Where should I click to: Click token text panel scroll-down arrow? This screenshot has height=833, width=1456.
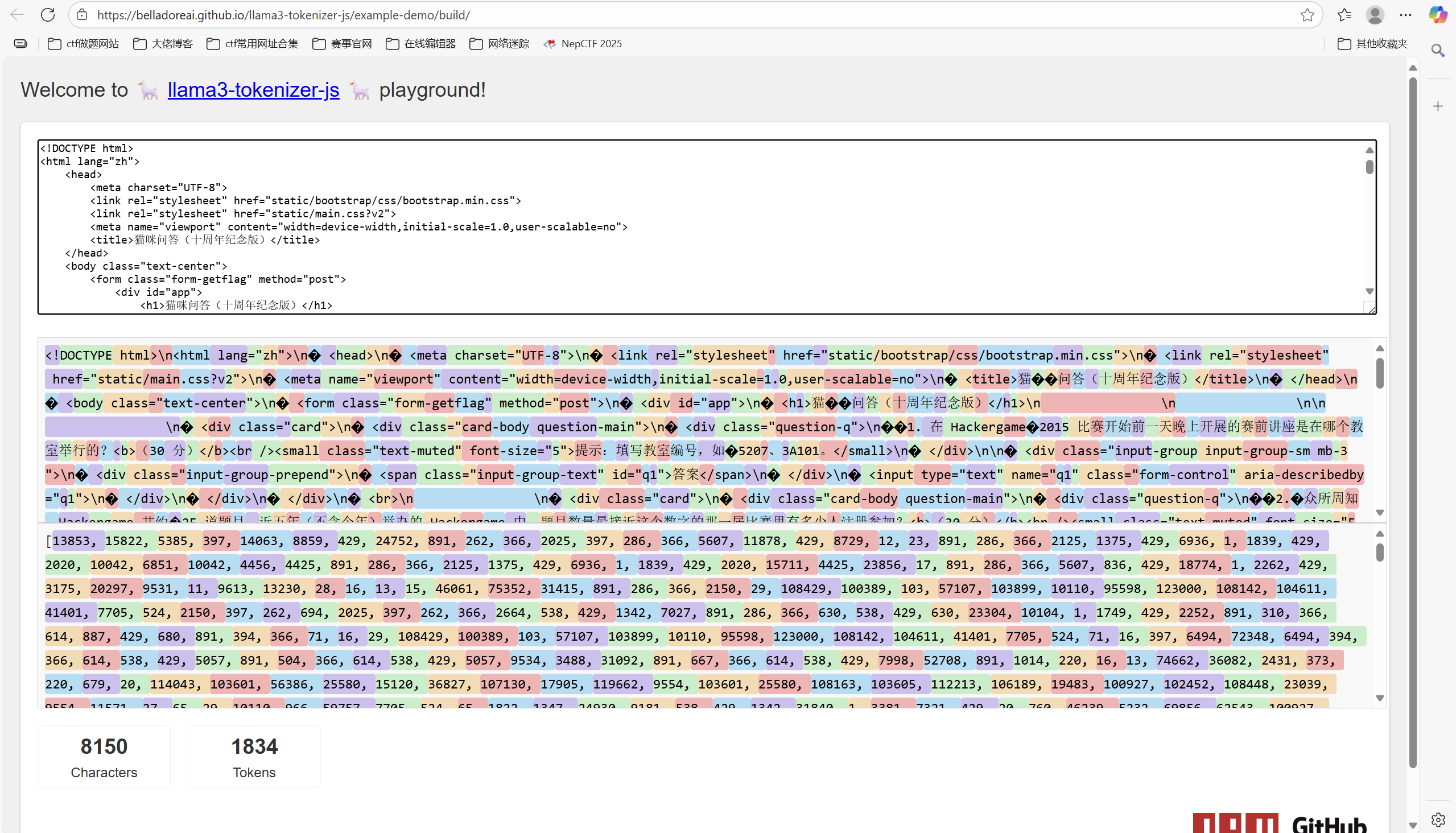(1380, 513)
